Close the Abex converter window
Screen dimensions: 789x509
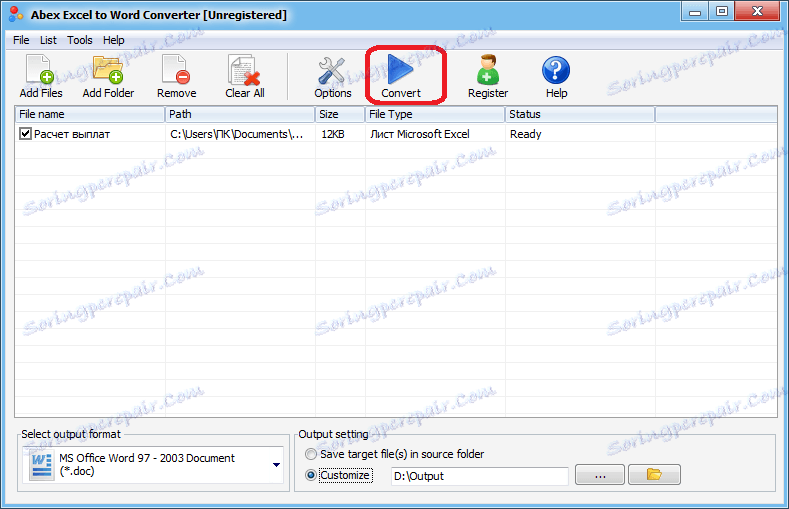coord(757,12)
